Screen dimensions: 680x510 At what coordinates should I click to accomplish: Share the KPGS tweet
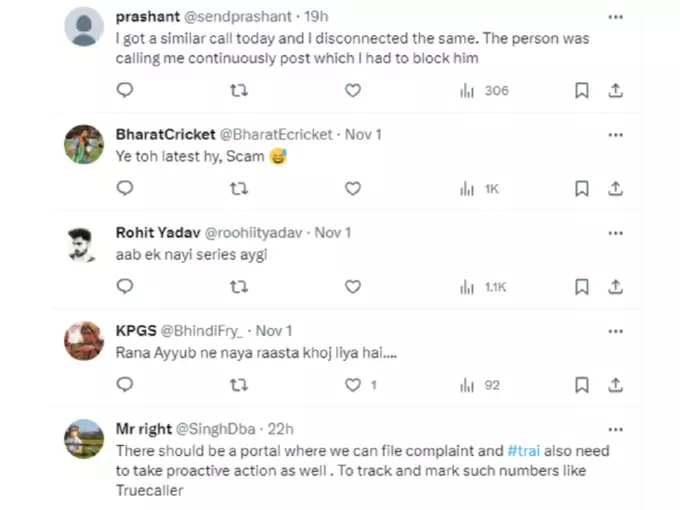pyautogui.click(x=615, y=385)
